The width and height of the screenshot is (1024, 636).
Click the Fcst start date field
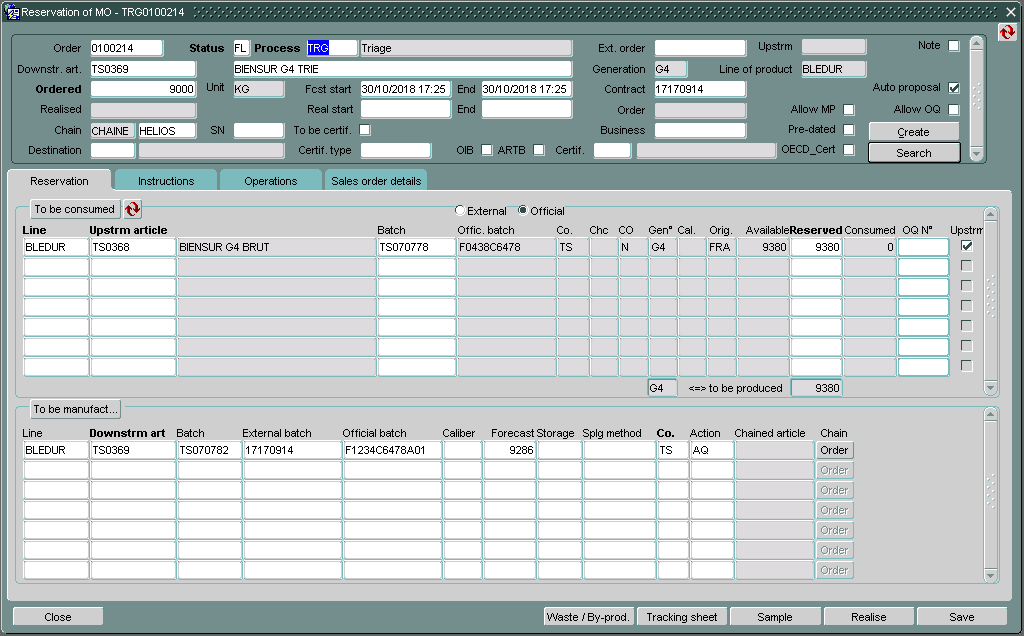point(406,89)
